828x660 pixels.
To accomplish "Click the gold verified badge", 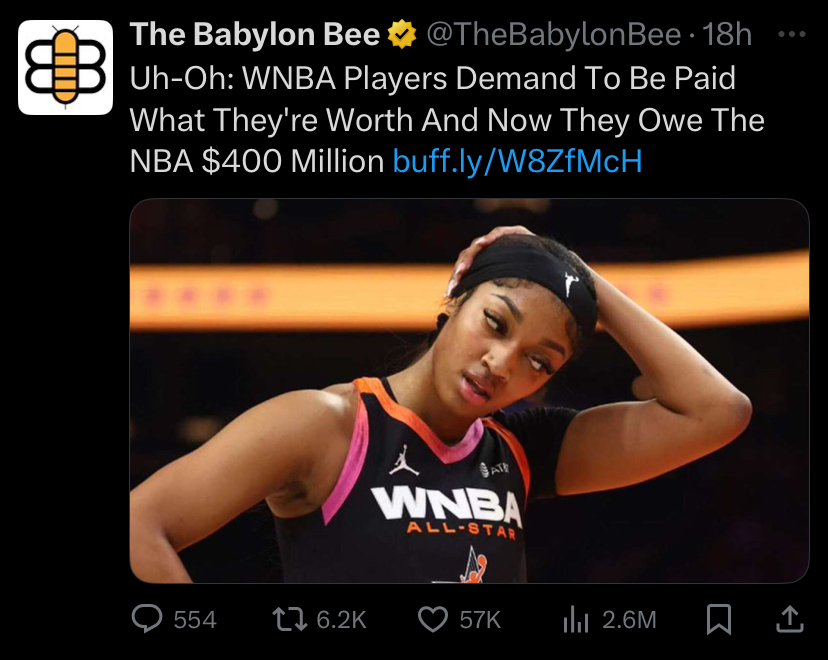I will click(x=402, y=34).
